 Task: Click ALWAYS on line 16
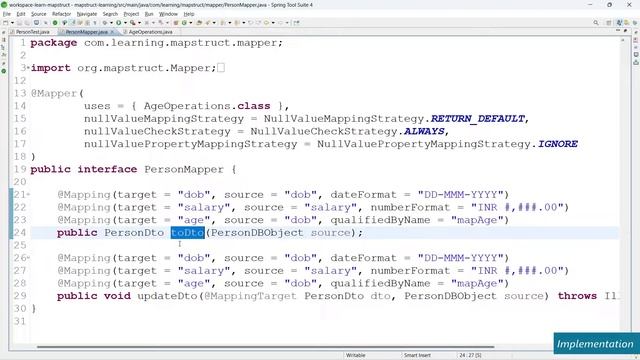tap(424, 131)
